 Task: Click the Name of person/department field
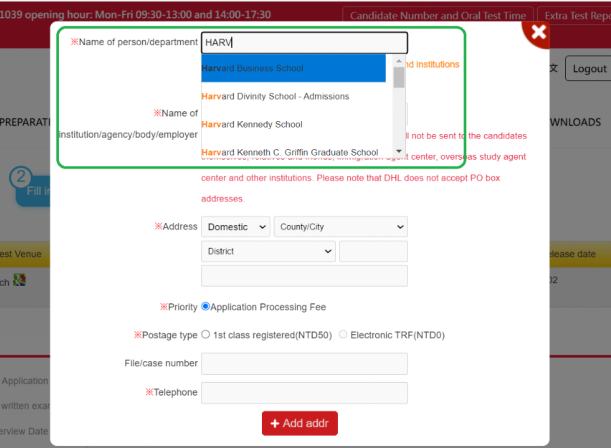click(x=304, y=43)
